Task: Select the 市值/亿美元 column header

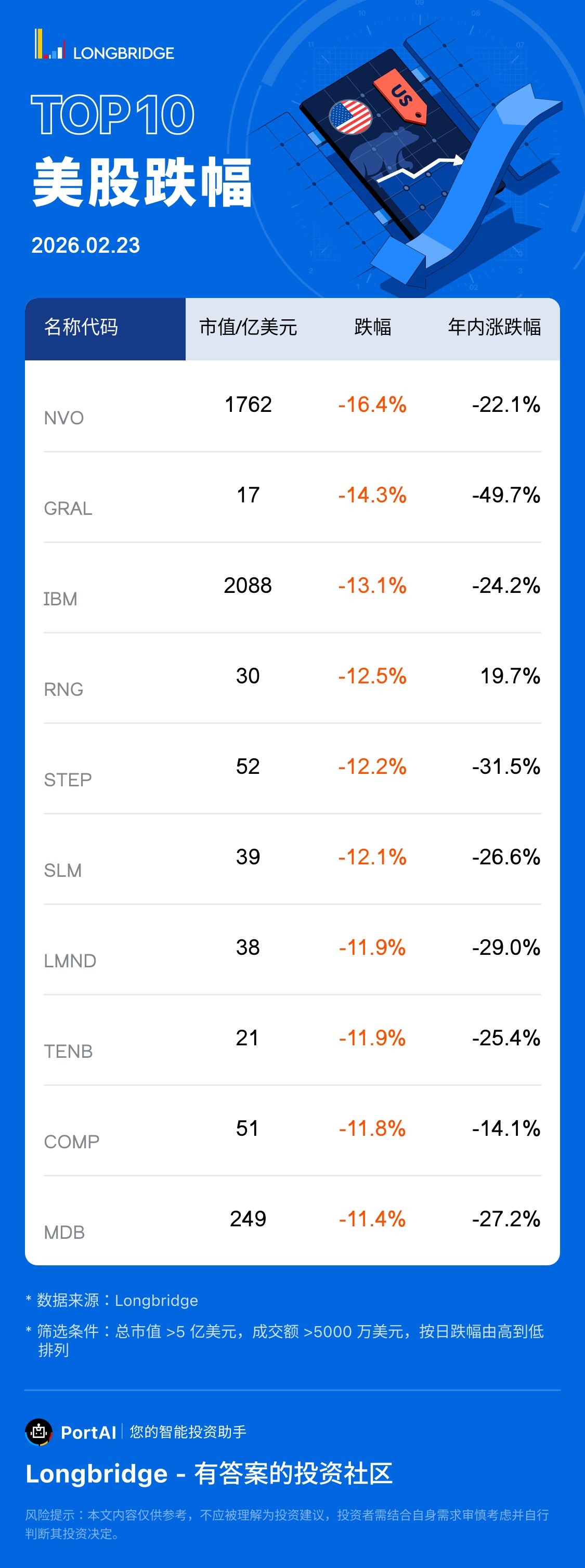Action: (248, 328)
